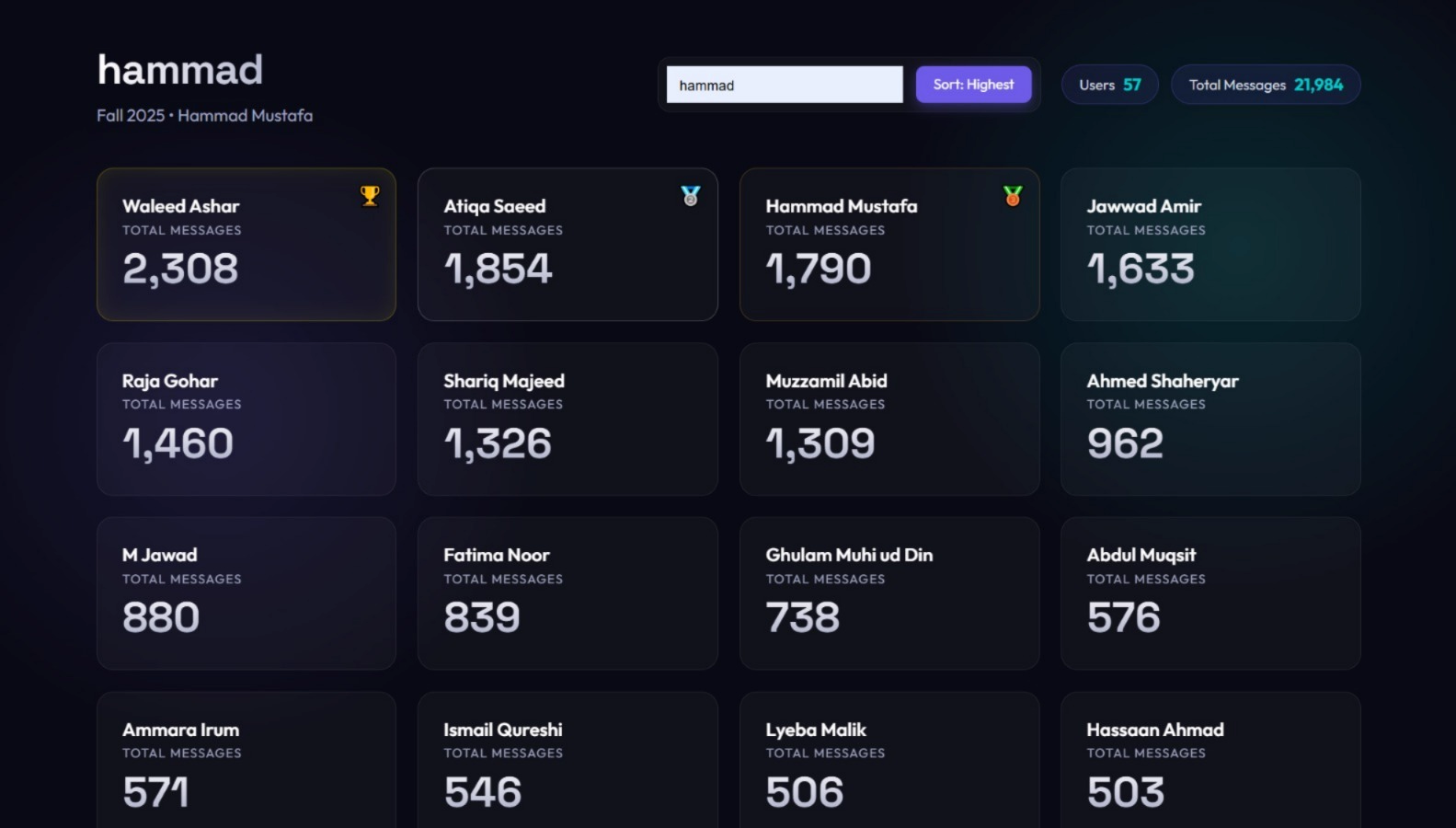Click the gold trophy icon on Waleed Ashar's card
Screen dimensions: 1456x828
[x=370, y=196]
